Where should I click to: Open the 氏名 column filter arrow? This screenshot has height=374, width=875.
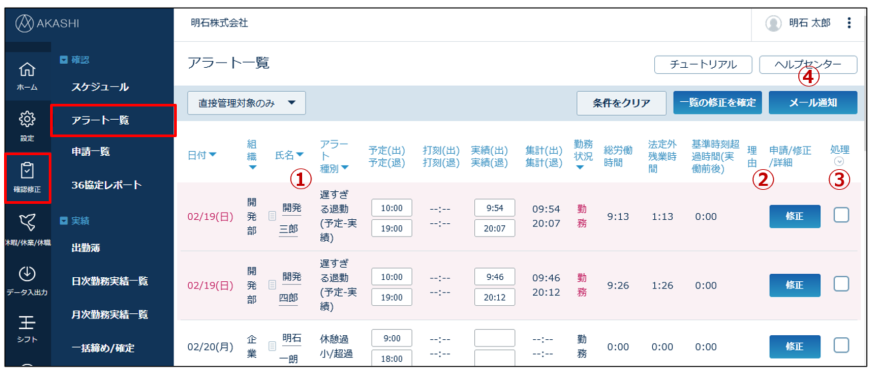300,155
